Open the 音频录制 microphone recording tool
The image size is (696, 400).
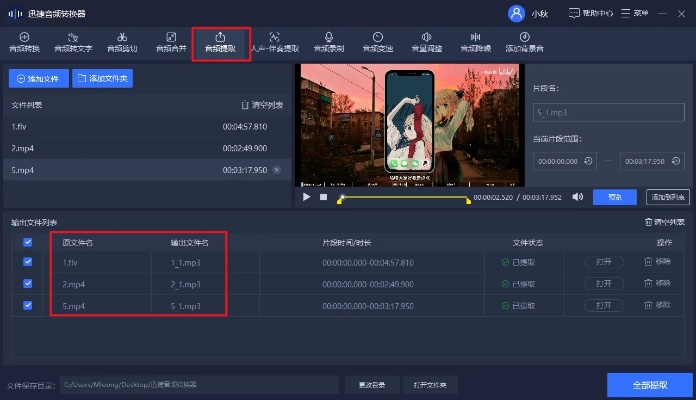328,41
